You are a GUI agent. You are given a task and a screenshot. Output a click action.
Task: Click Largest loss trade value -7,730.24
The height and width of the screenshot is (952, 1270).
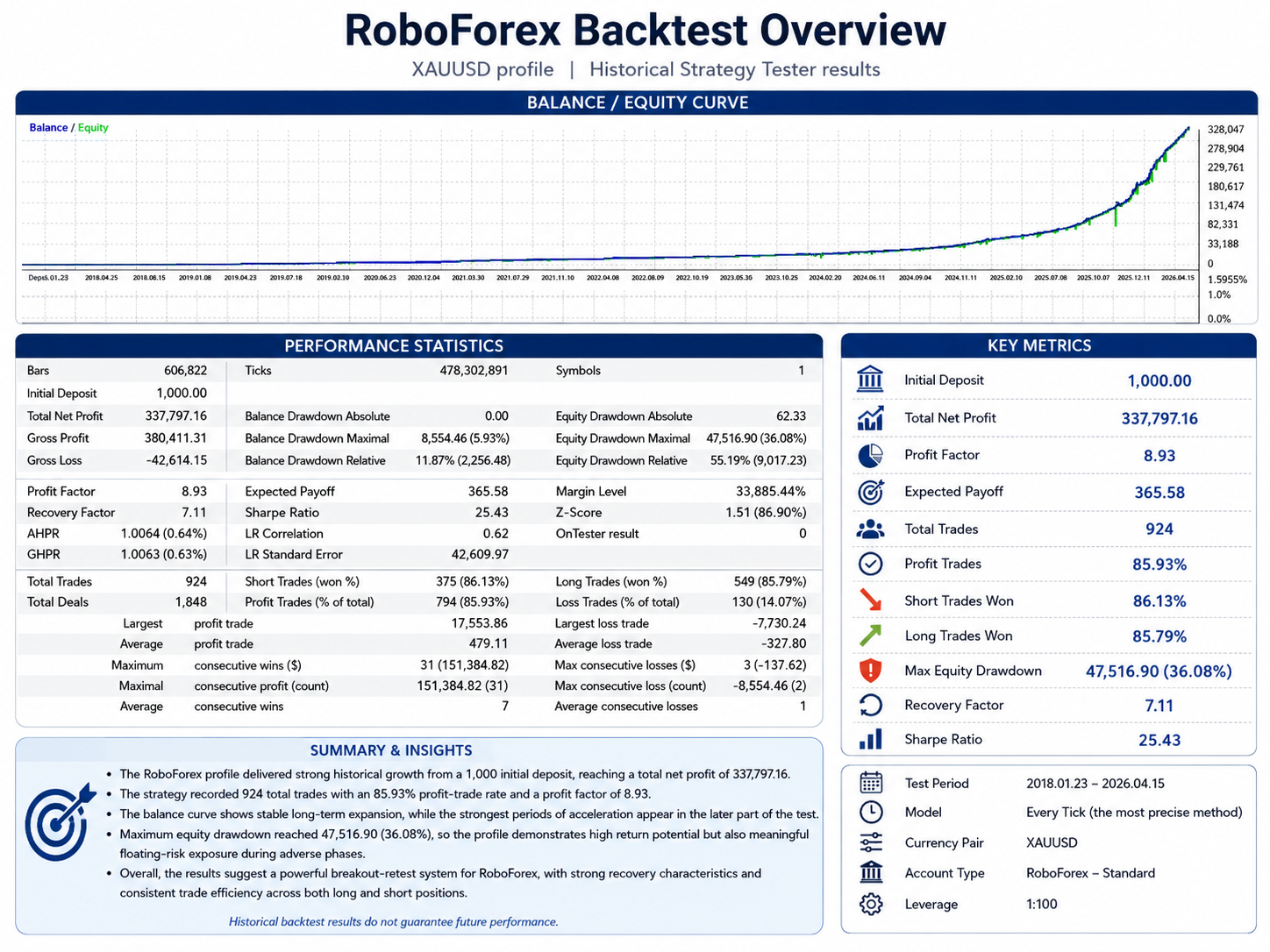pos(779,623)
